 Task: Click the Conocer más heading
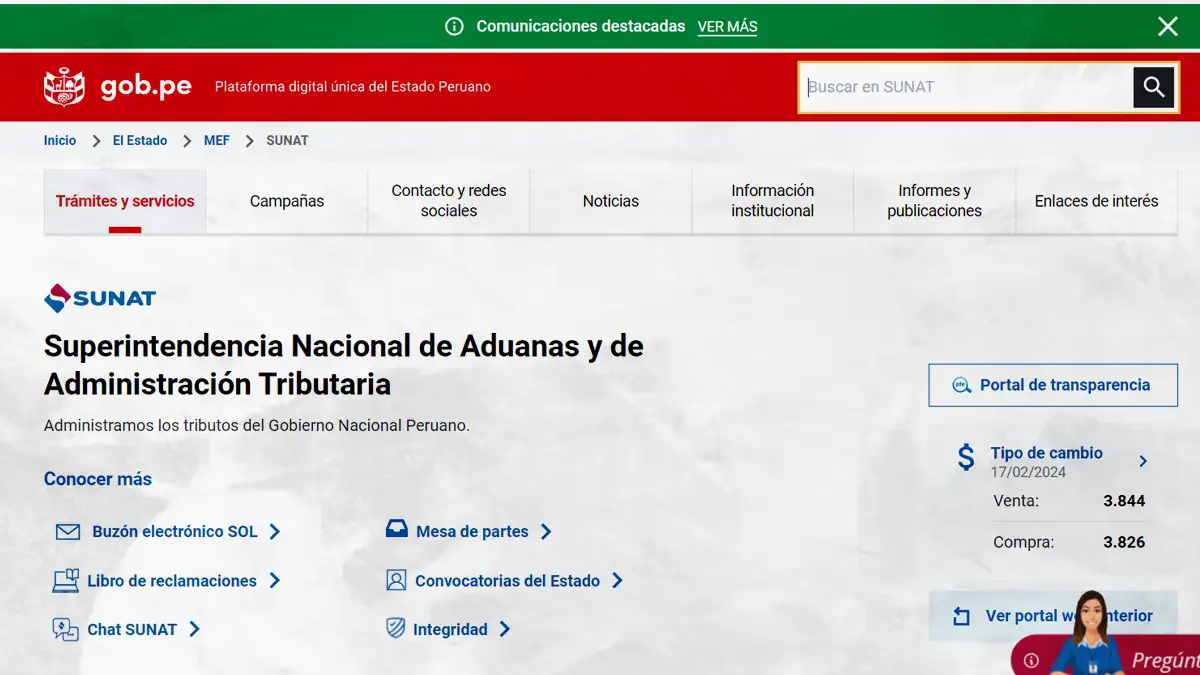pos(98,479)
